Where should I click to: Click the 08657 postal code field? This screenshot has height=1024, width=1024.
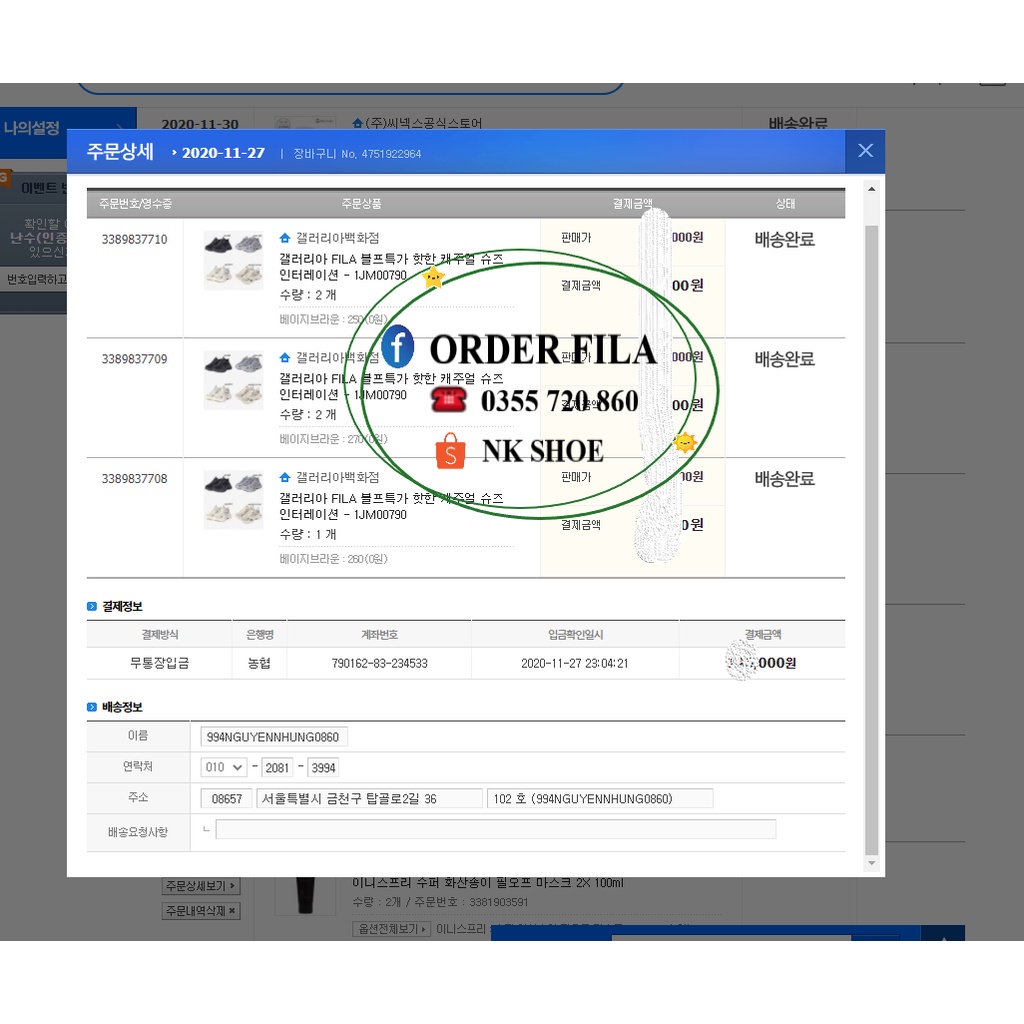coord(226,798)
